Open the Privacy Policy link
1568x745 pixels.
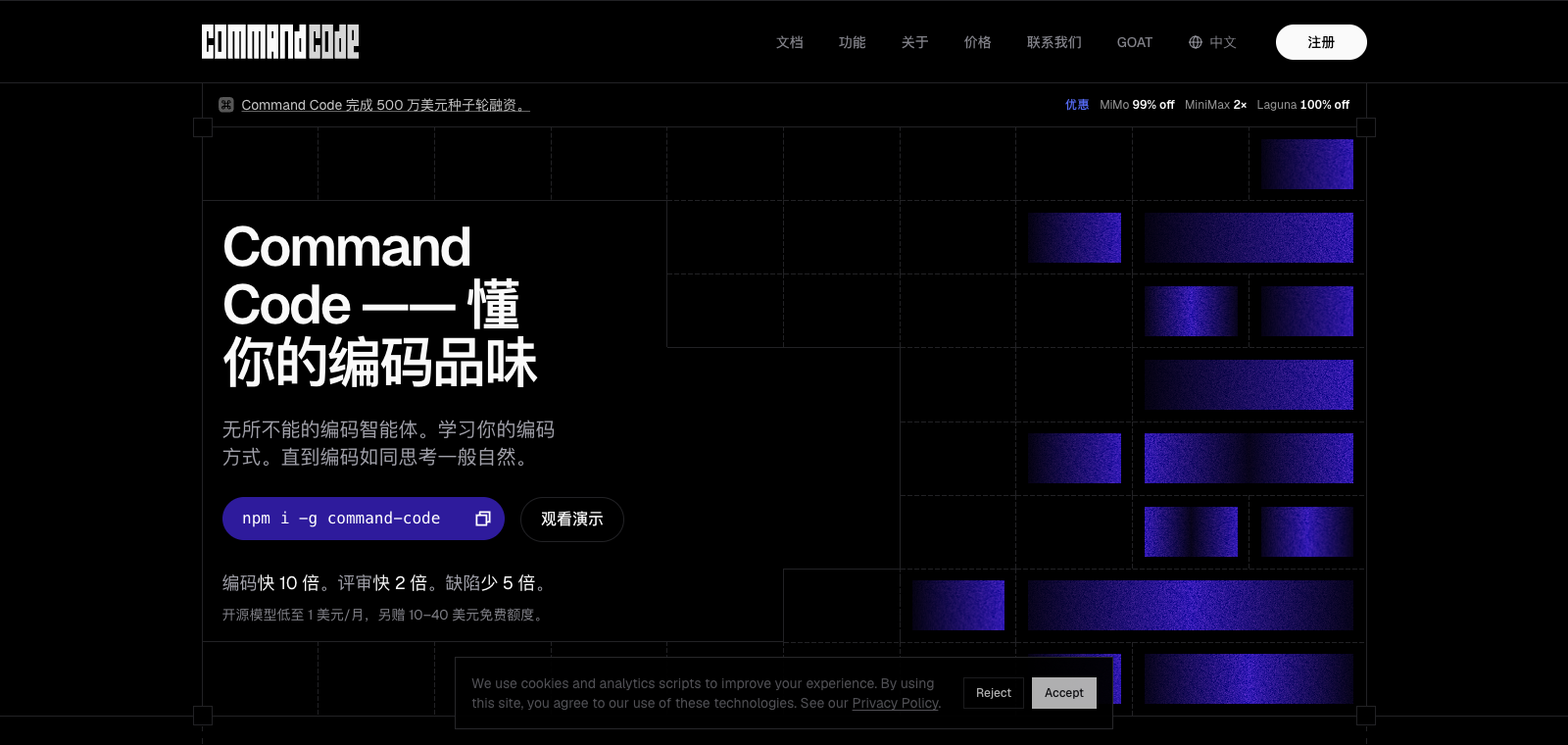[x=895, y=703]
